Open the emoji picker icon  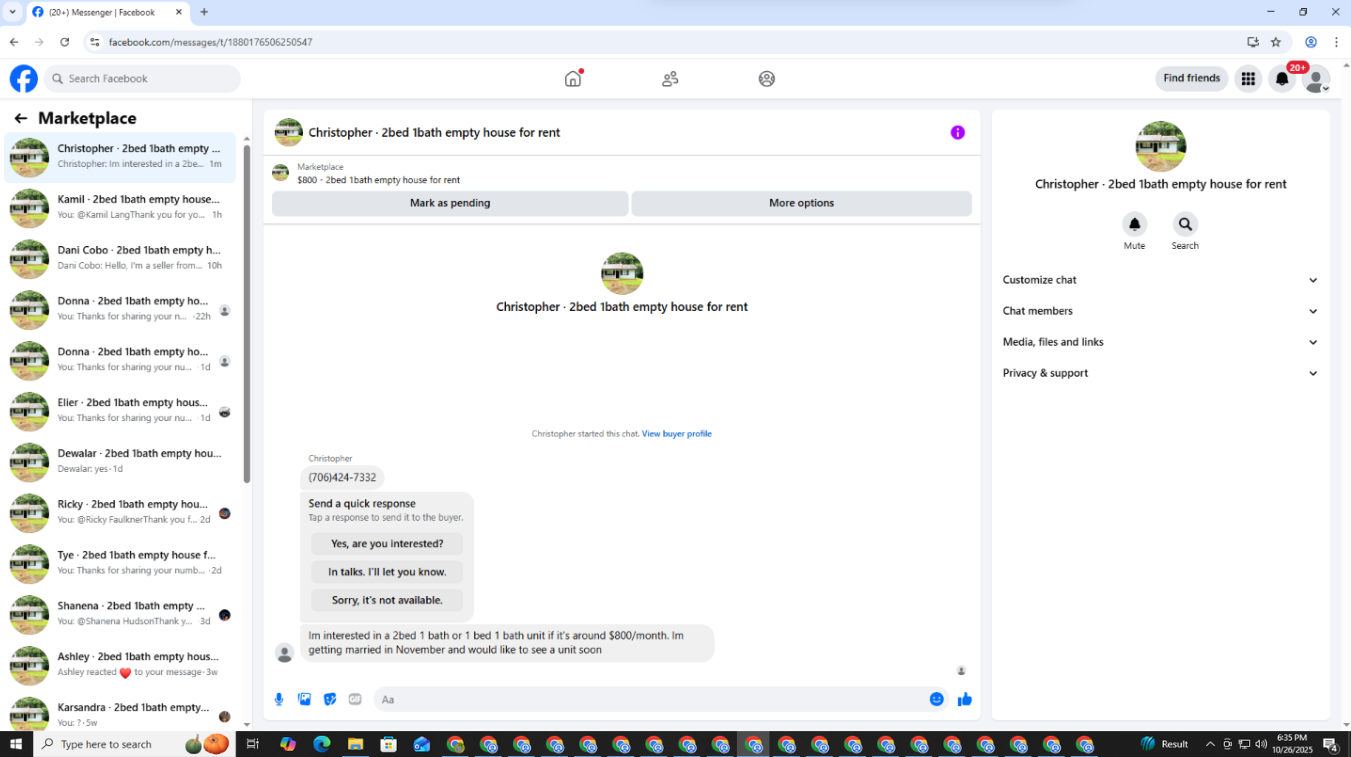click(937, 699)
